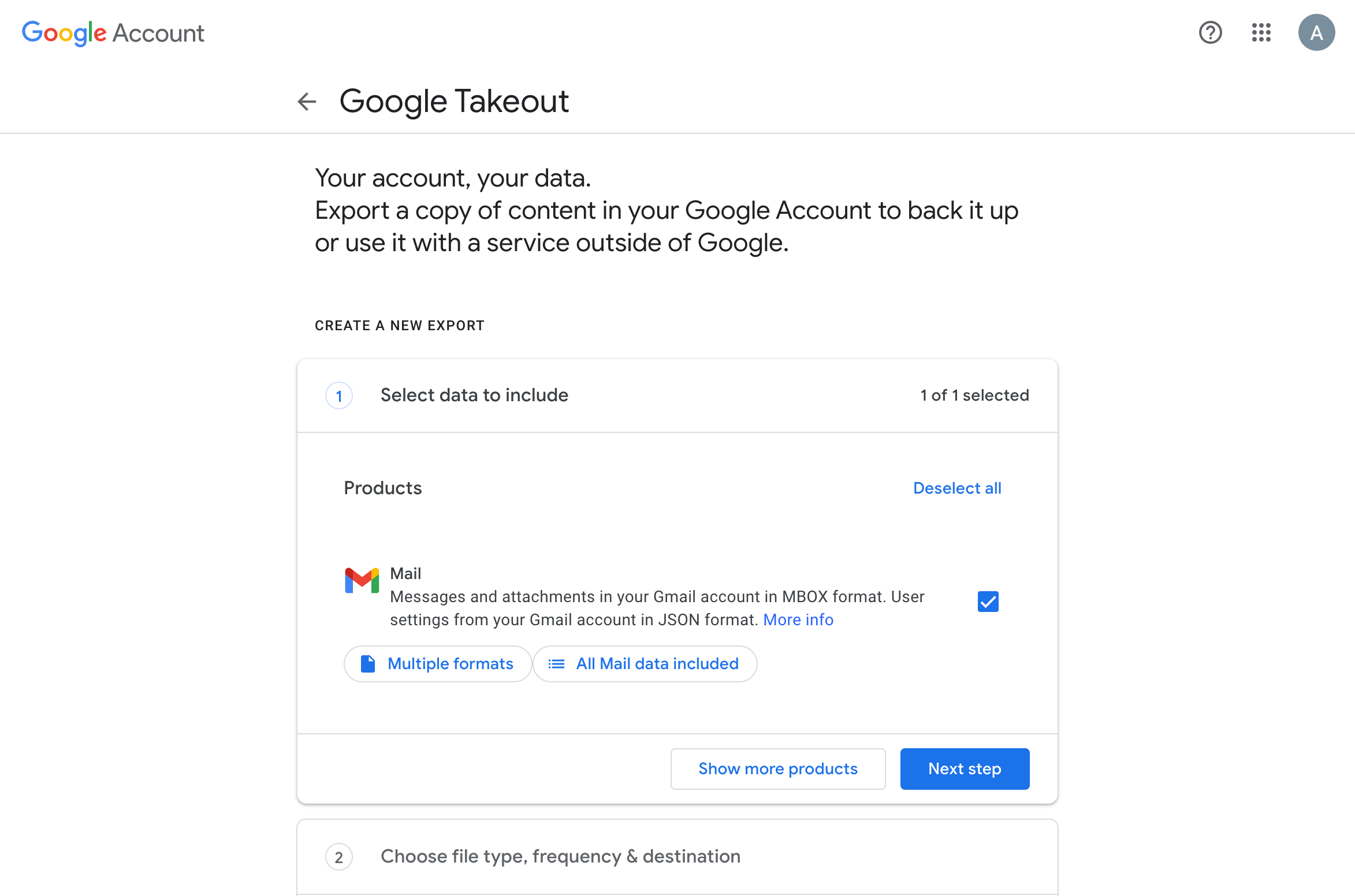Open the Multiple formats options
The height and width of the screenshot is (896, 1355).
click(x=437, y=663)
